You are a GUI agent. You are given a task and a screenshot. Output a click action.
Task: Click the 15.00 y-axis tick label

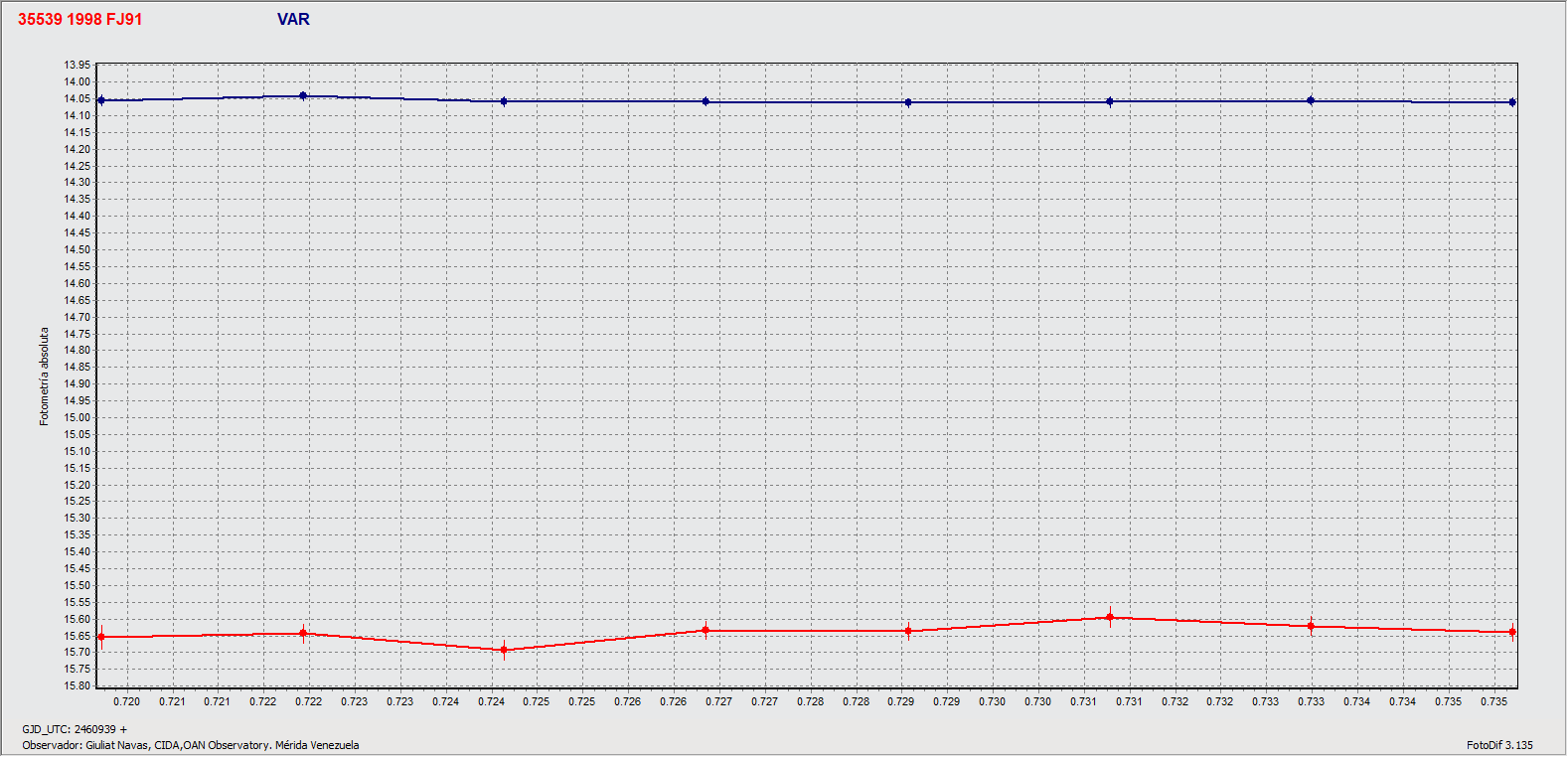[77, 417]
